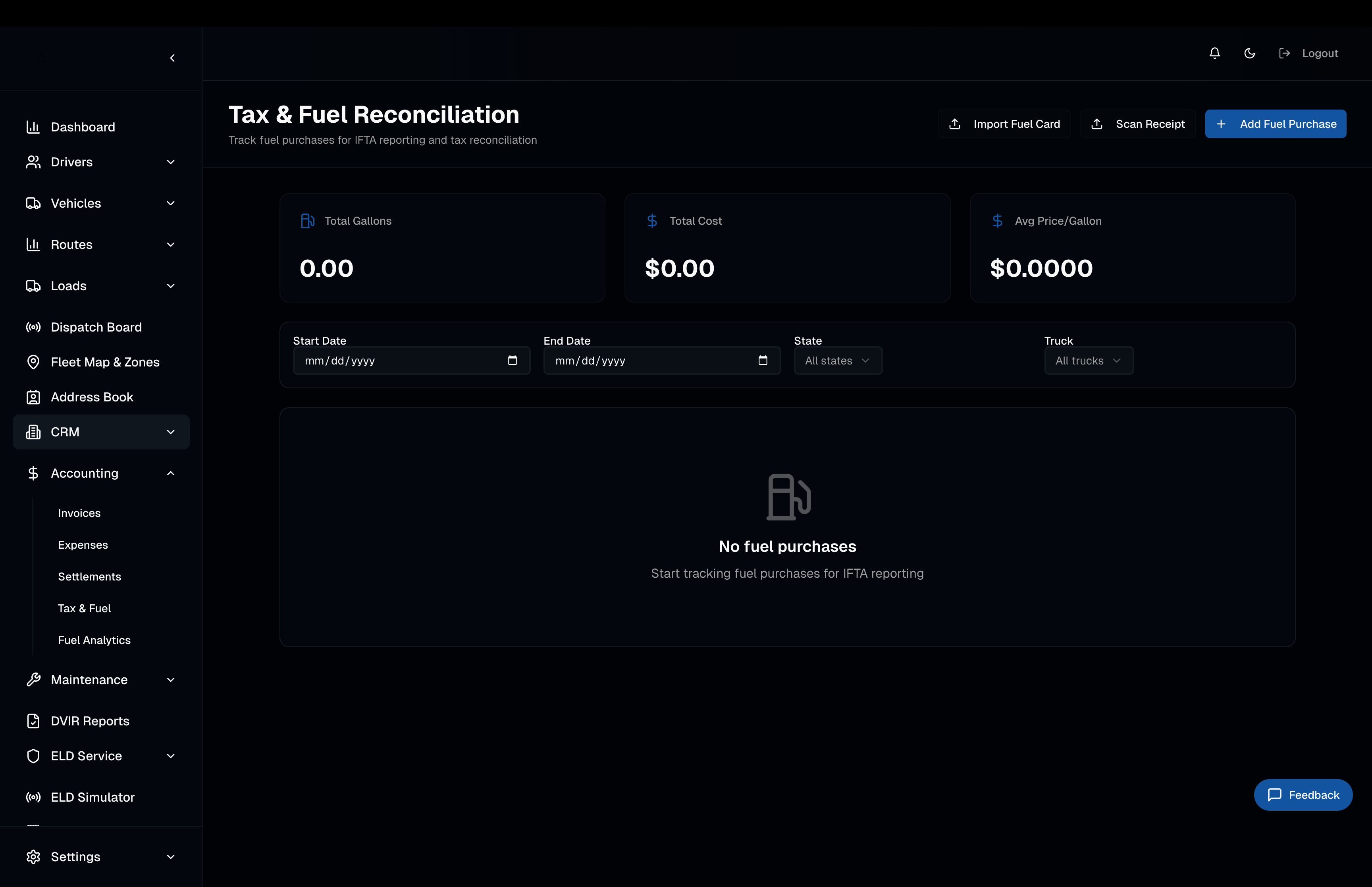Click the Address Book contact icon

pyautogui.click(x=33, y=397)
